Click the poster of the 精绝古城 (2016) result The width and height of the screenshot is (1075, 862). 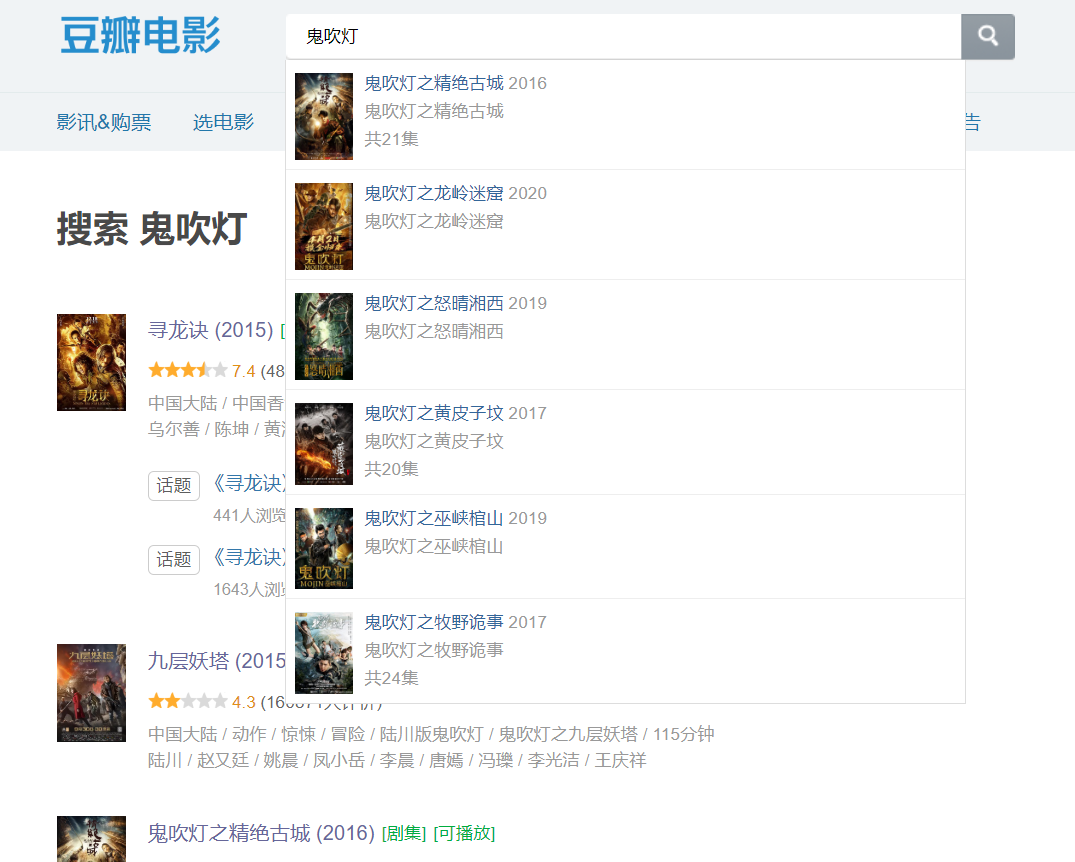91,839
